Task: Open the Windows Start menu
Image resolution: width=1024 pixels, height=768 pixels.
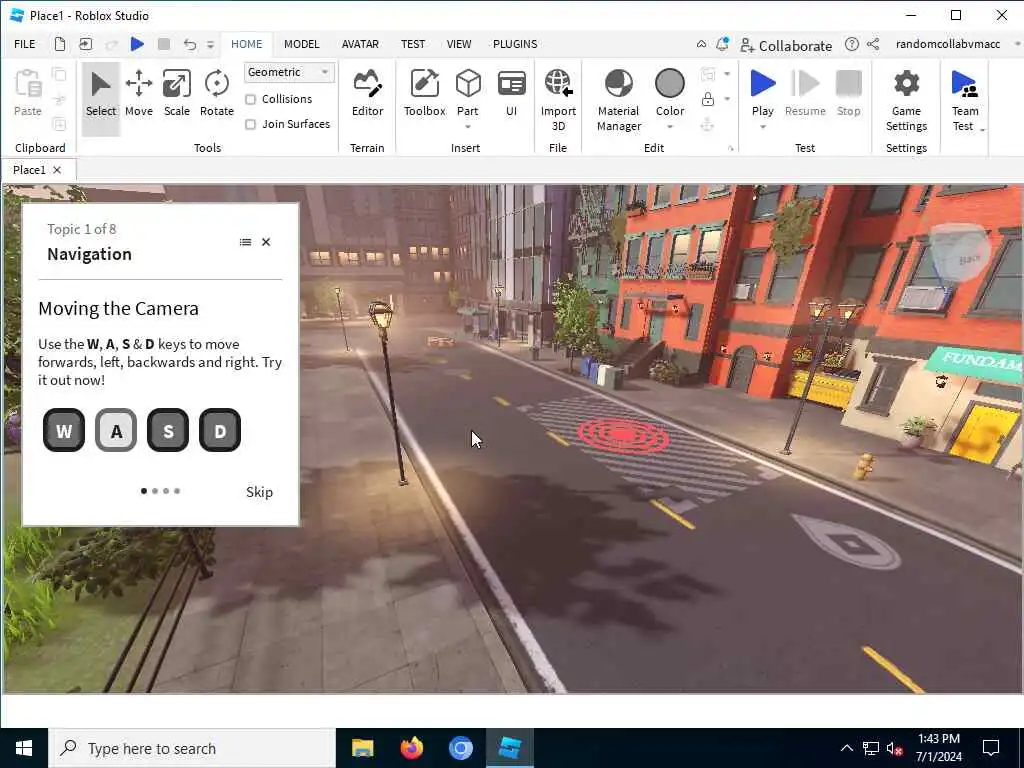Action: coord(24,748)
